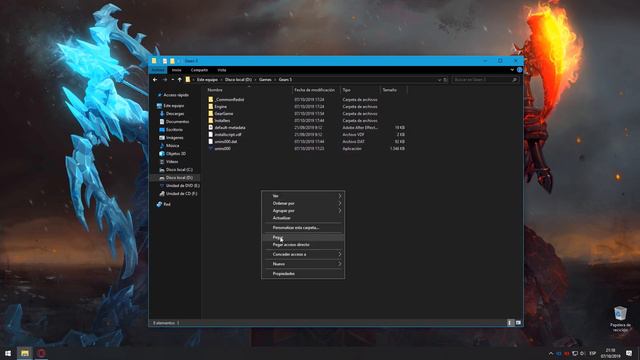This screenshot has width=640, height=360.
Task: Switch to the Compartir ribbon tab
Action: tap(199, 70)
